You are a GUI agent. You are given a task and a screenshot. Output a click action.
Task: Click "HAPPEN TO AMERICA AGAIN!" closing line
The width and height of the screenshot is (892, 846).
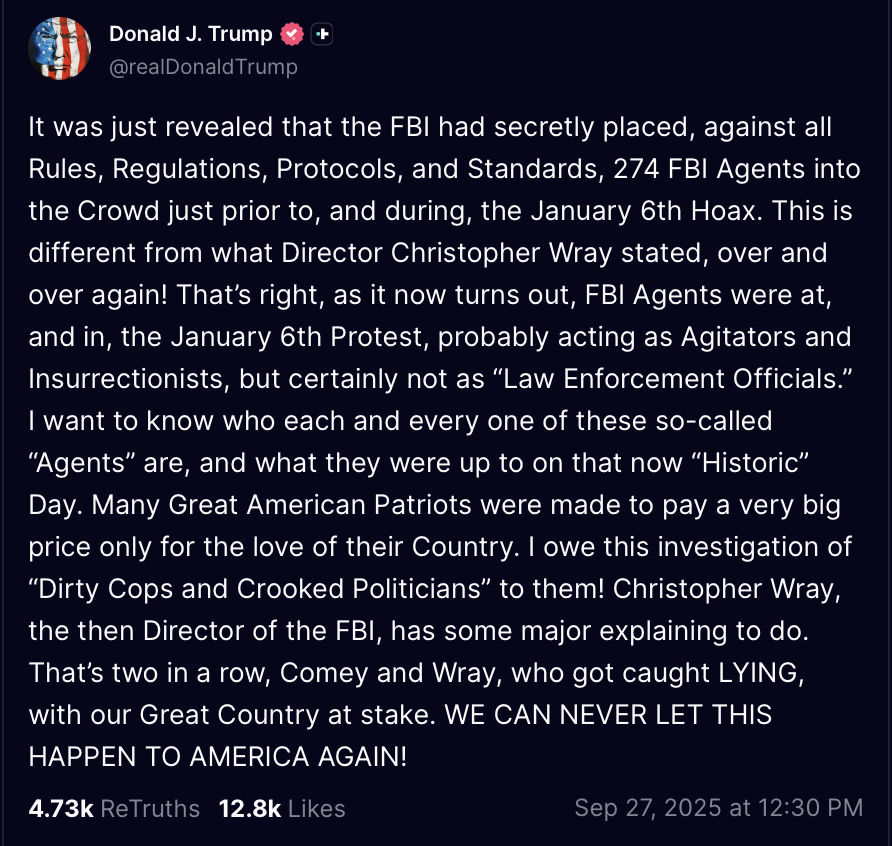point(218,757)
